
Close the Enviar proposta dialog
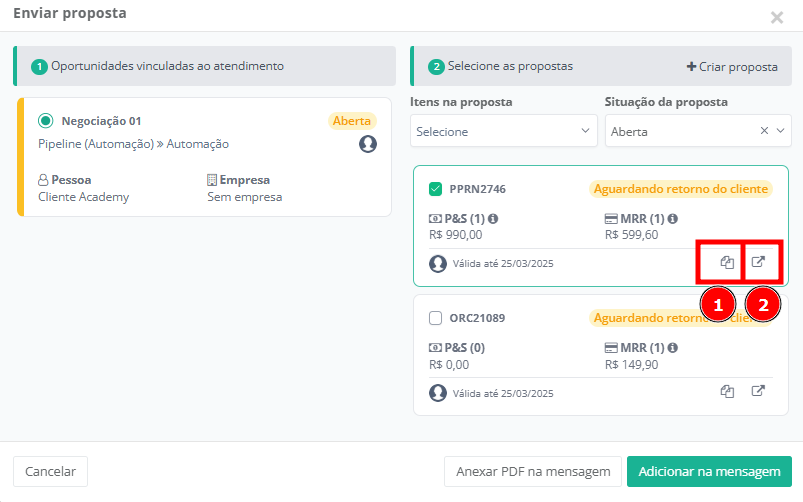point(777,17)
